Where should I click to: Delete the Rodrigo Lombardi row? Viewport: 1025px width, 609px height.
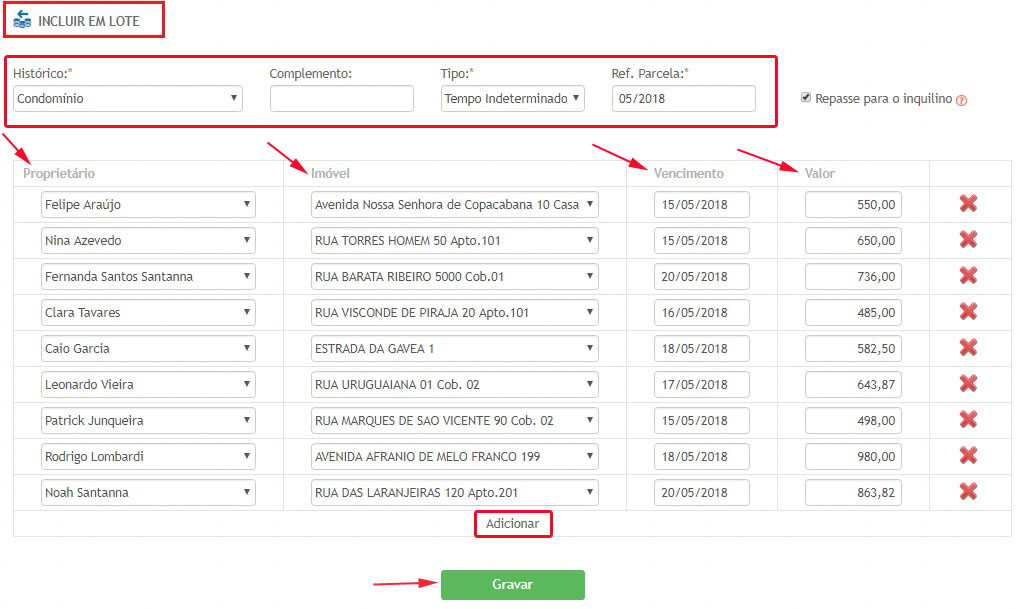point(967,456)
